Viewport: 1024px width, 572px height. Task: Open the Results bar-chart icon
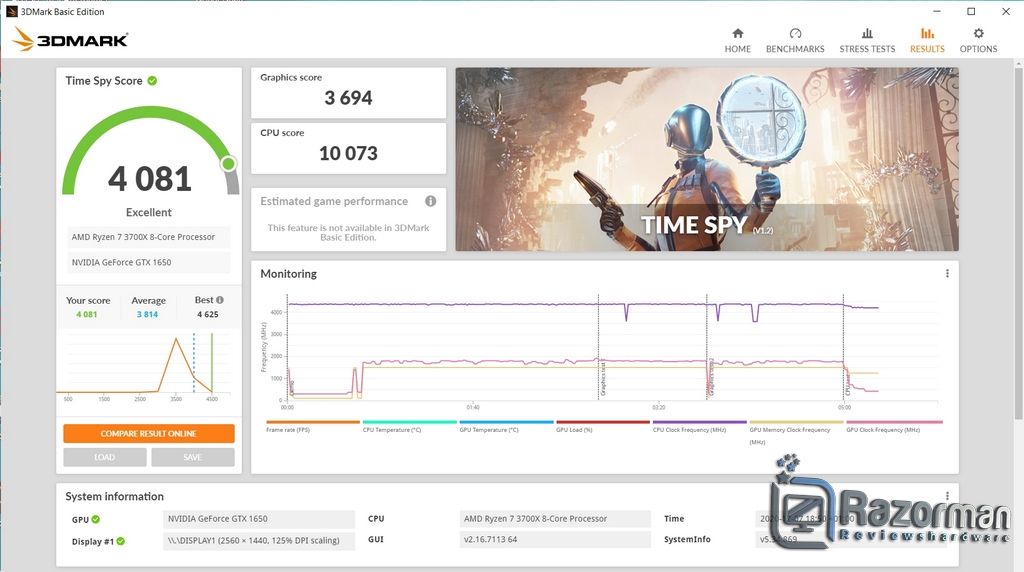pos(927,33)
